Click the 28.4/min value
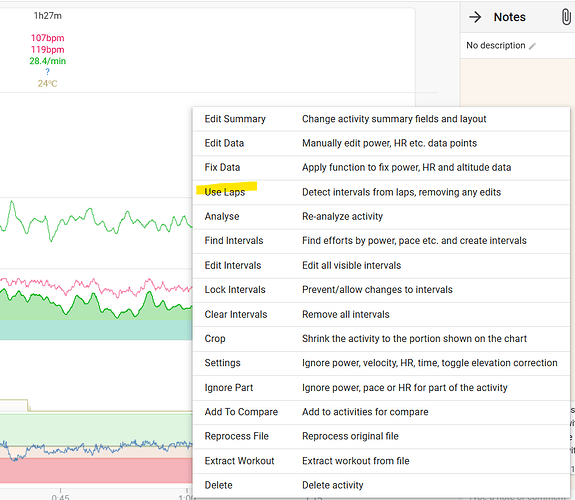The width and height of the screenshot is (575, 500). pos(48,61)
